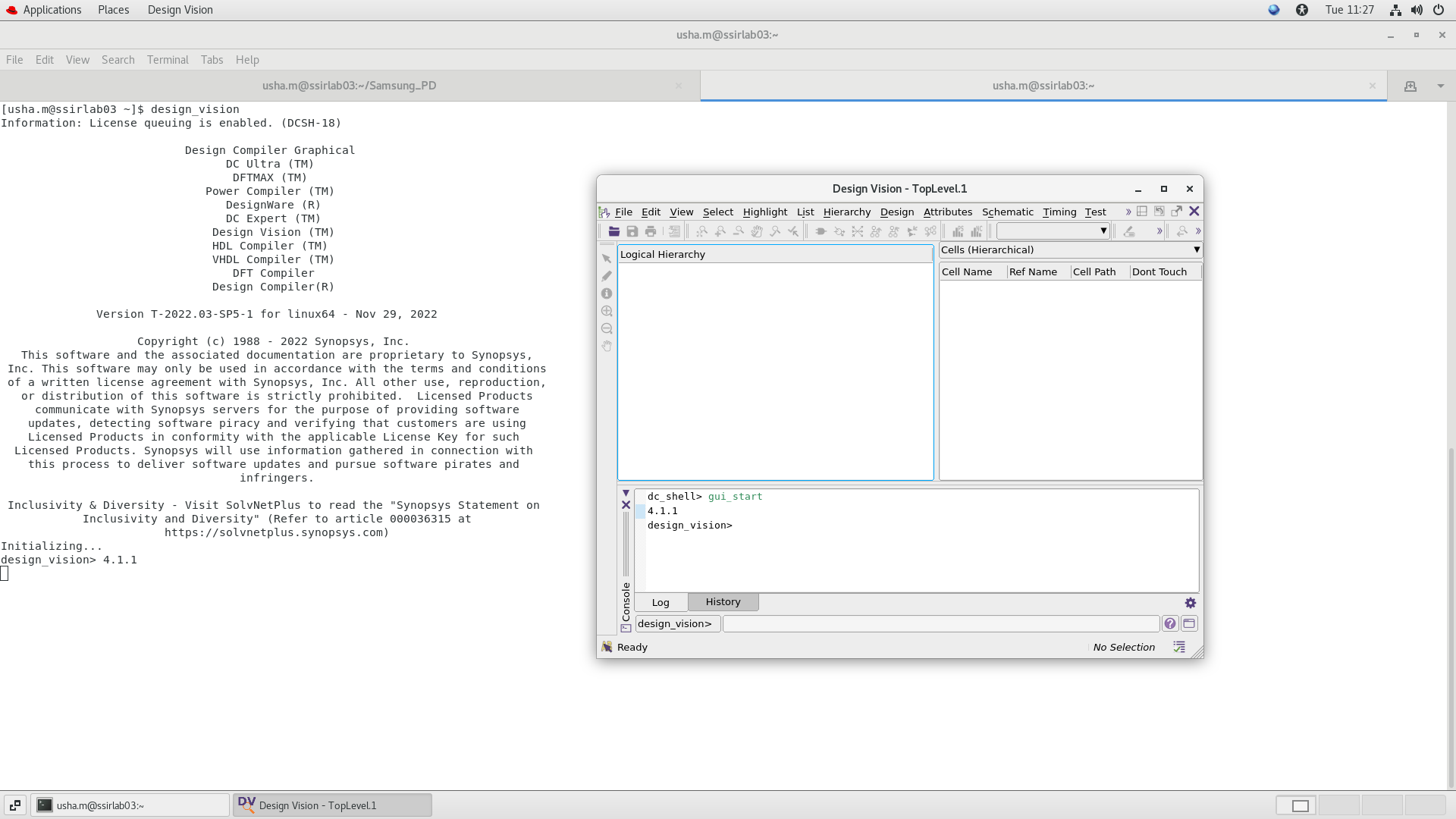Undock the view window via the arrow icon
Image resolution: width=1456 pixels, height=819 pixels.
(1177, 212)
